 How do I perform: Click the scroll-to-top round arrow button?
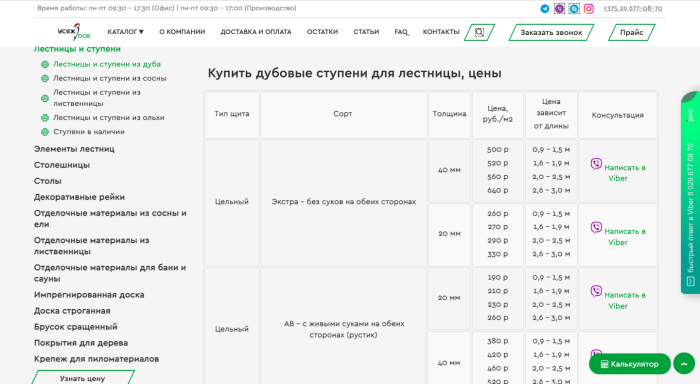point(684,363)
